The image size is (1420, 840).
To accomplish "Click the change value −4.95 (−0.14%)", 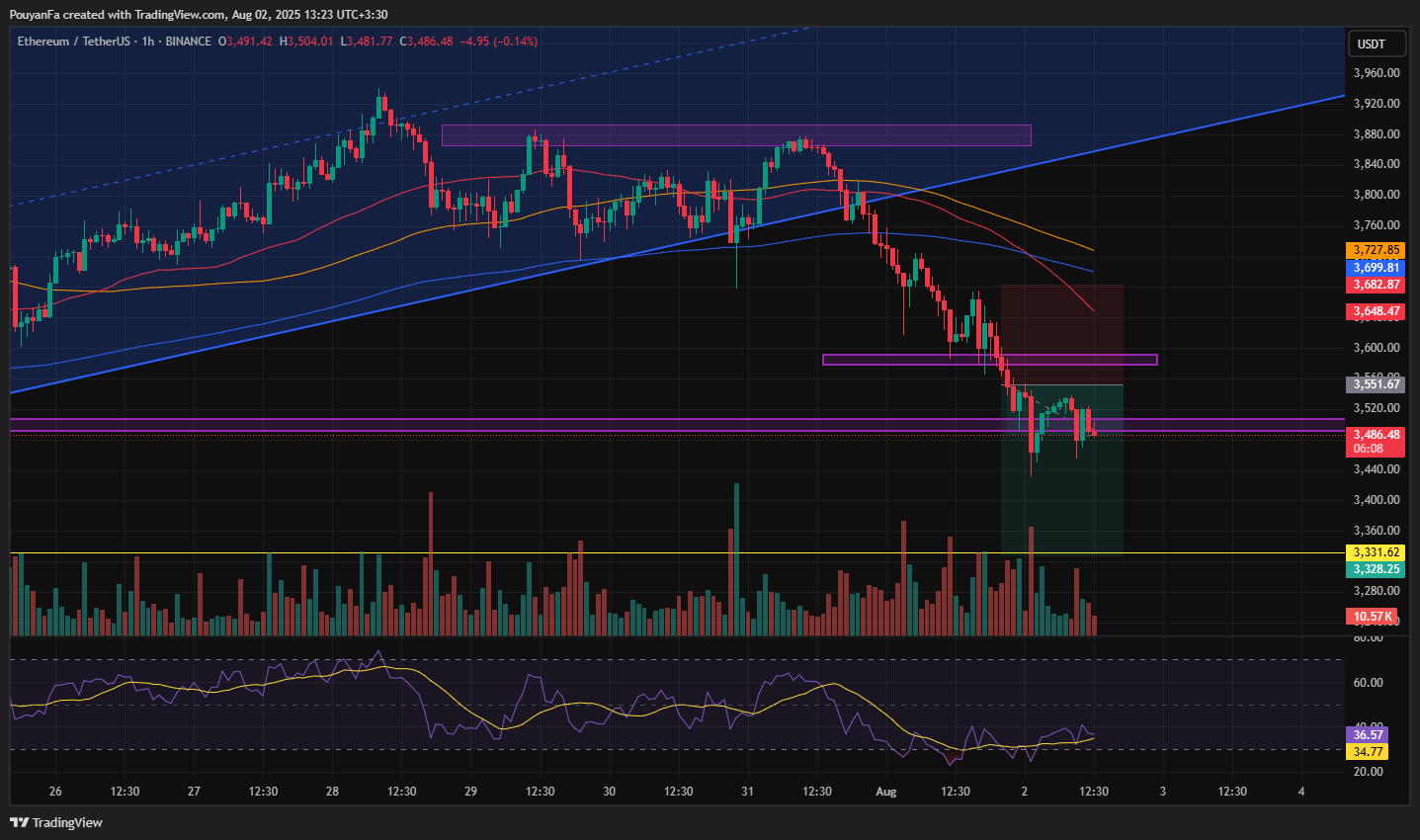I will point(499,42).
